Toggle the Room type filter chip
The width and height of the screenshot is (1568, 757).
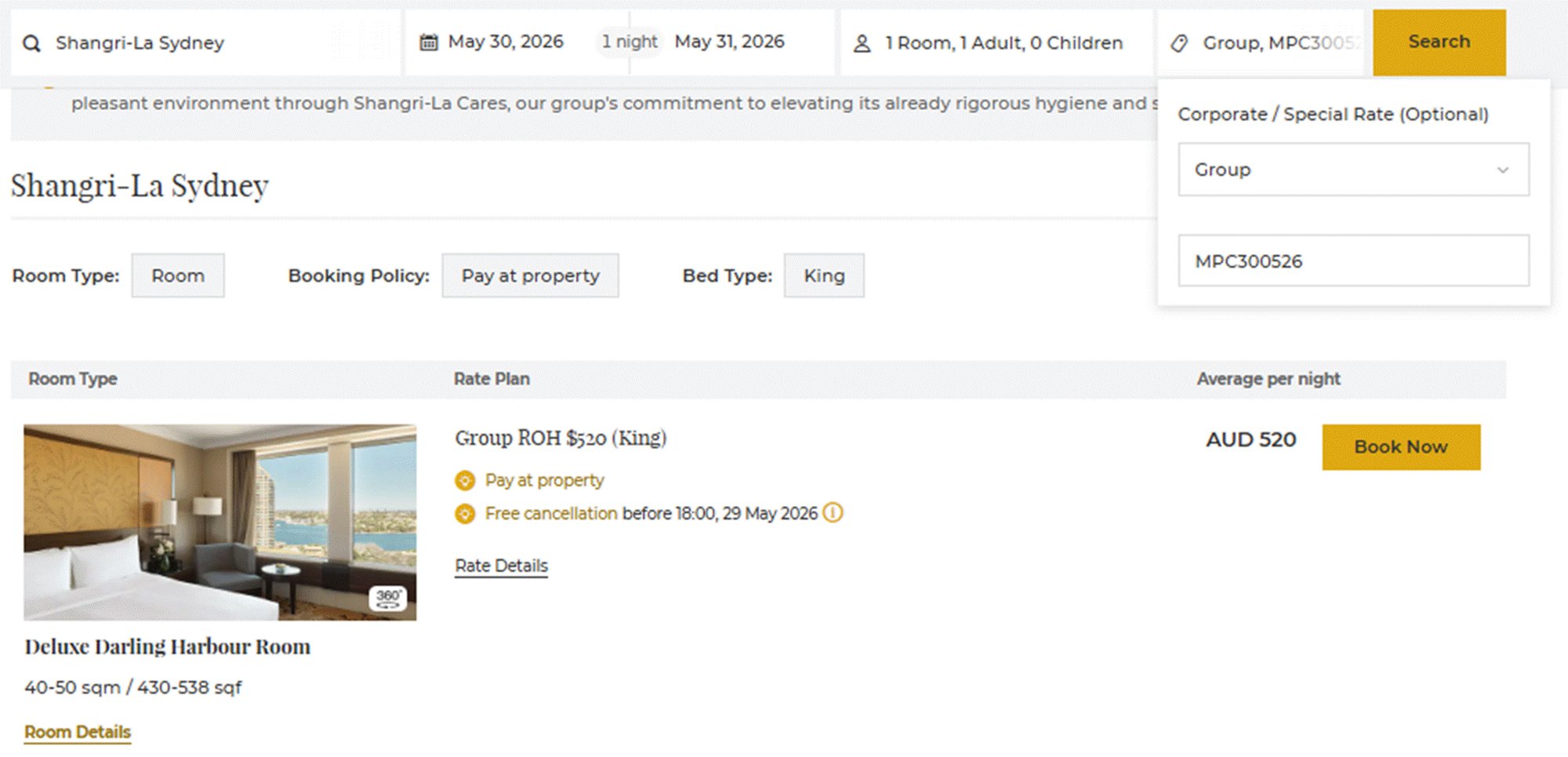coord(178,275)
